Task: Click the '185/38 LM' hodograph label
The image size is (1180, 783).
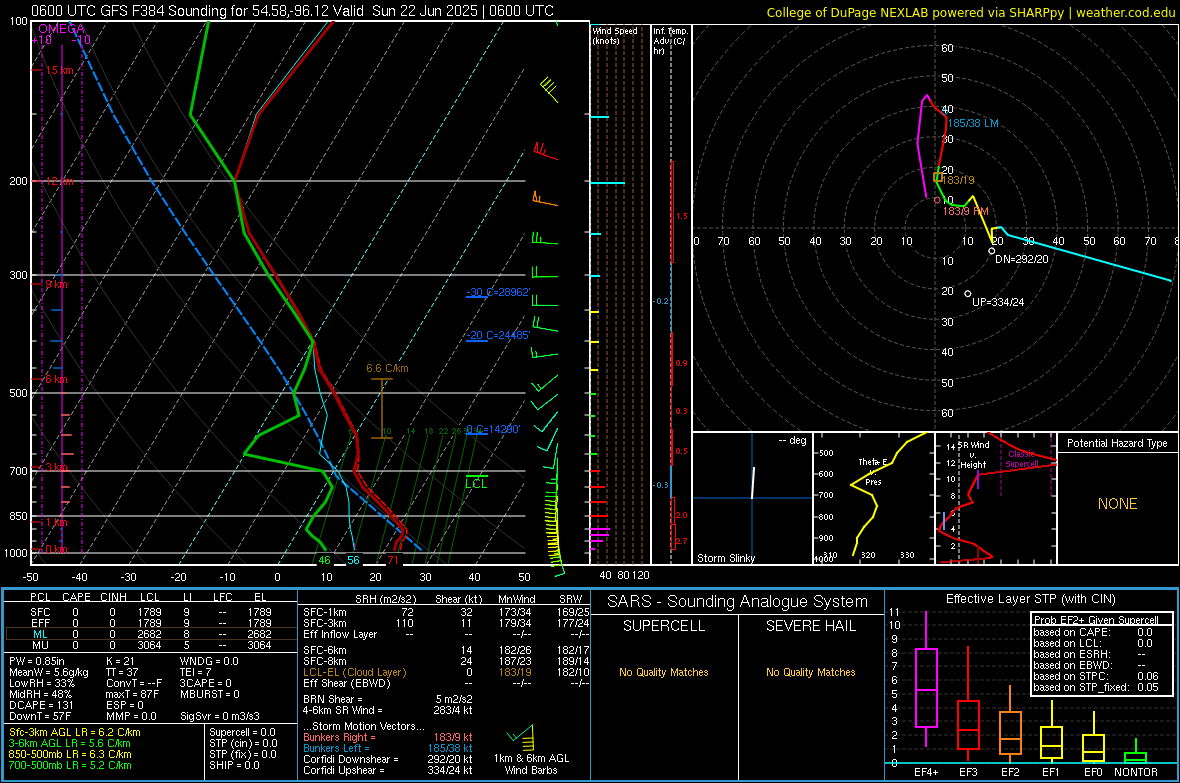Action: pyautogui.click(x=973, y=123)
